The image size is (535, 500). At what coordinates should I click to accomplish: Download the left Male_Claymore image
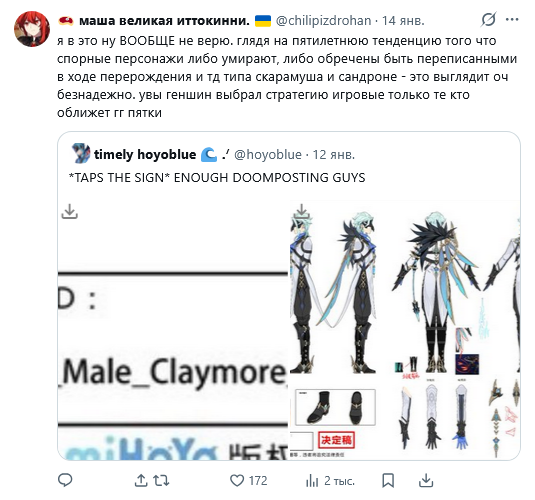click(x=70, y=211)
